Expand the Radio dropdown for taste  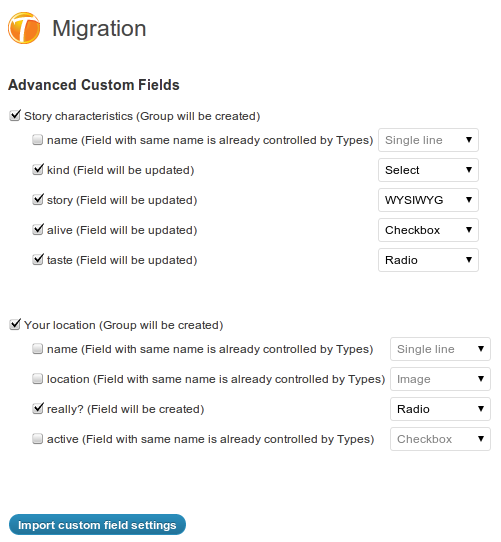pos(428,260)
